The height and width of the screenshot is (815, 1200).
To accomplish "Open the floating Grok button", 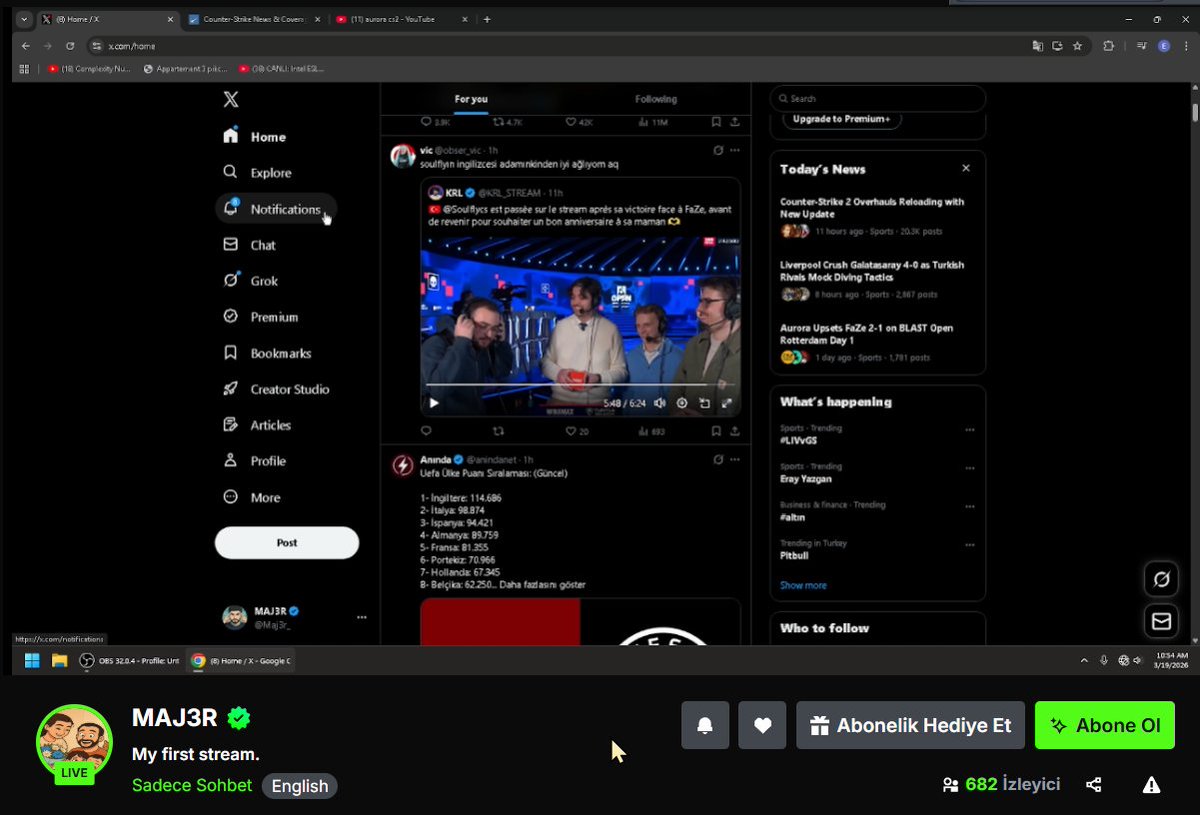I will tap(1161, 579).
